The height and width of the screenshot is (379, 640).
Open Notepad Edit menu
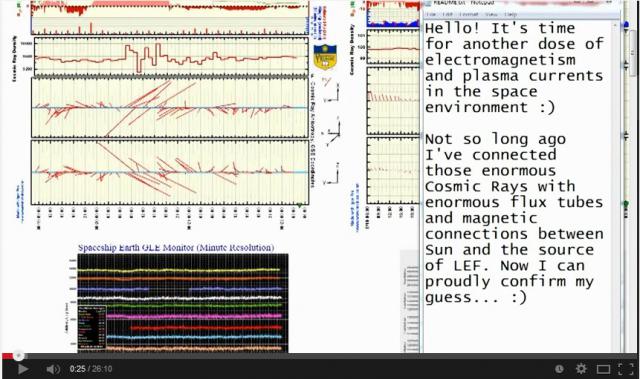[448, 14]
